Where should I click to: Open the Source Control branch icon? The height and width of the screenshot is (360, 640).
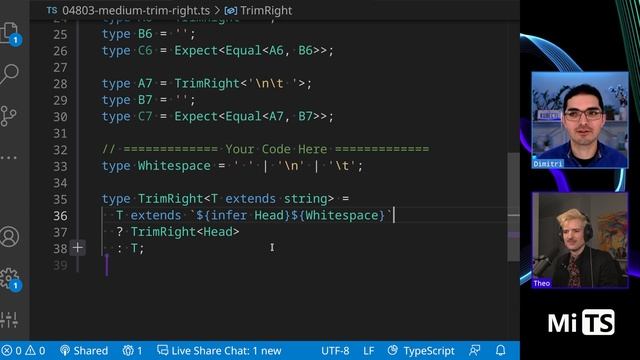[x=9, y=116]
